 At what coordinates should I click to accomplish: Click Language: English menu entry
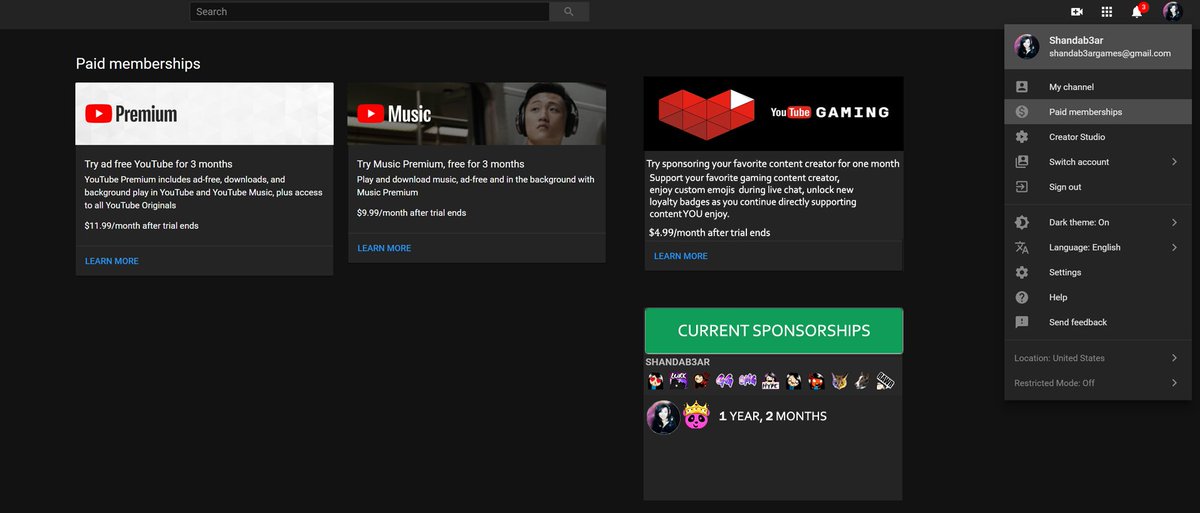point(1098,247)
